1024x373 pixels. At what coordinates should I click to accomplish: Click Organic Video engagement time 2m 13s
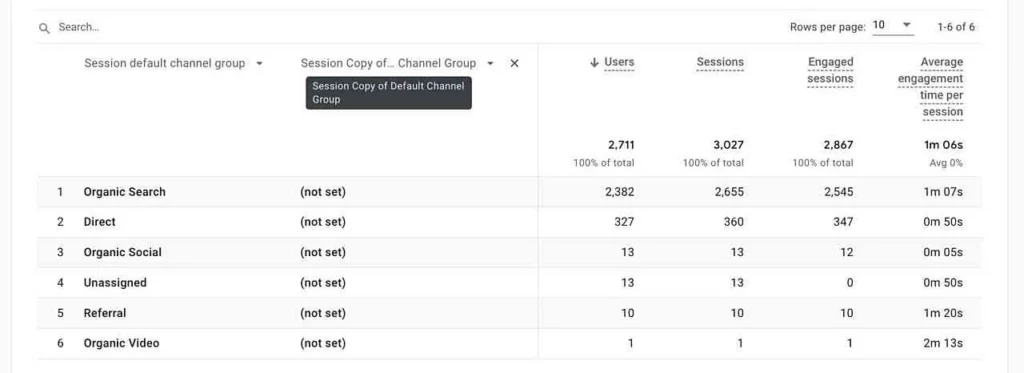[x=944, y=343]
